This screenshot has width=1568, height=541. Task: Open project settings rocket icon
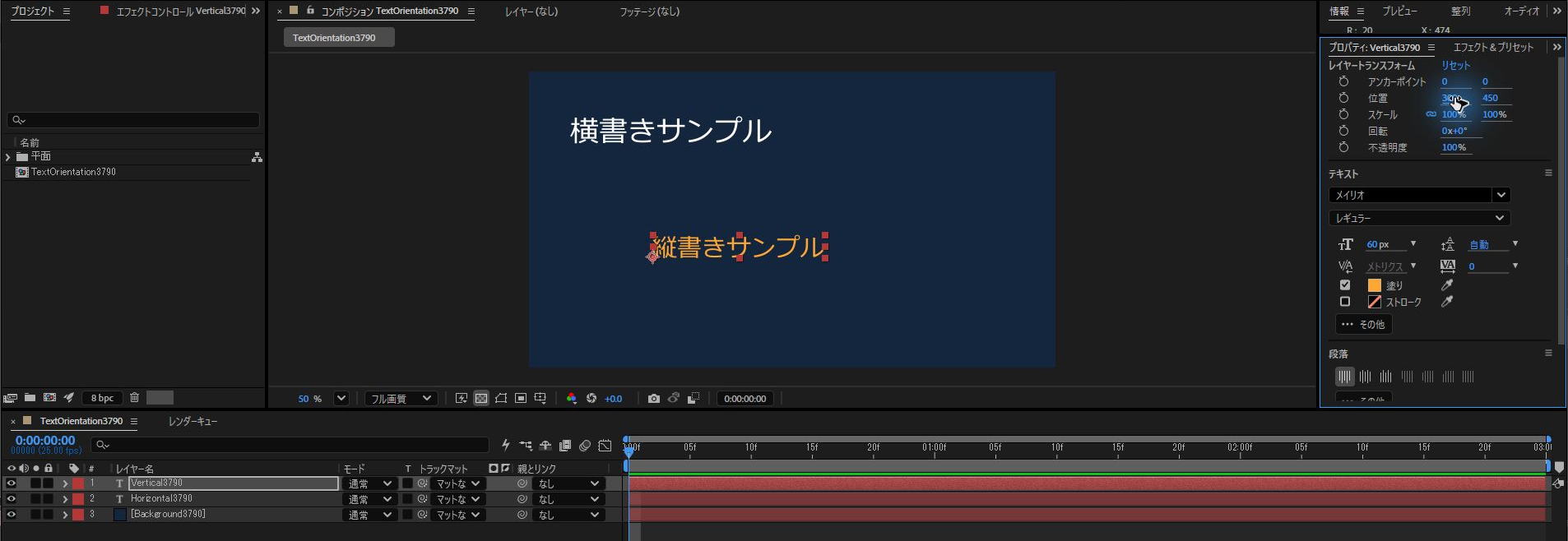[69, 398]
